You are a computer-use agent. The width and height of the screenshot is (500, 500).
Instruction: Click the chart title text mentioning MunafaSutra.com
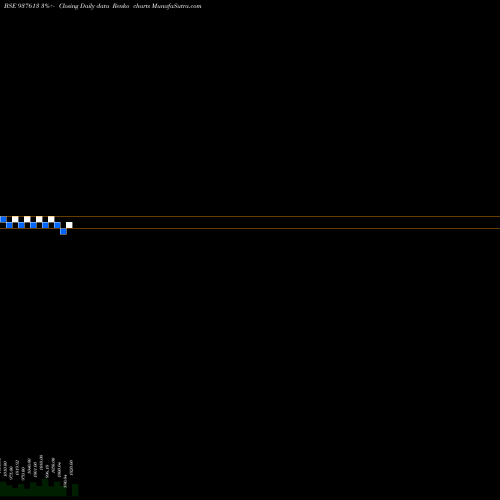(102, 6)
